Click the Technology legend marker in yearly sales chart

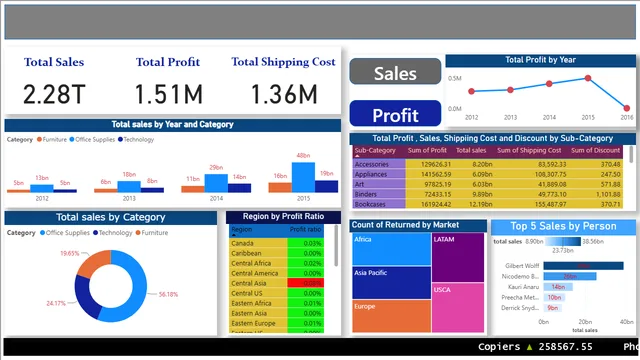pyautogui.click(x=120, y=140)
